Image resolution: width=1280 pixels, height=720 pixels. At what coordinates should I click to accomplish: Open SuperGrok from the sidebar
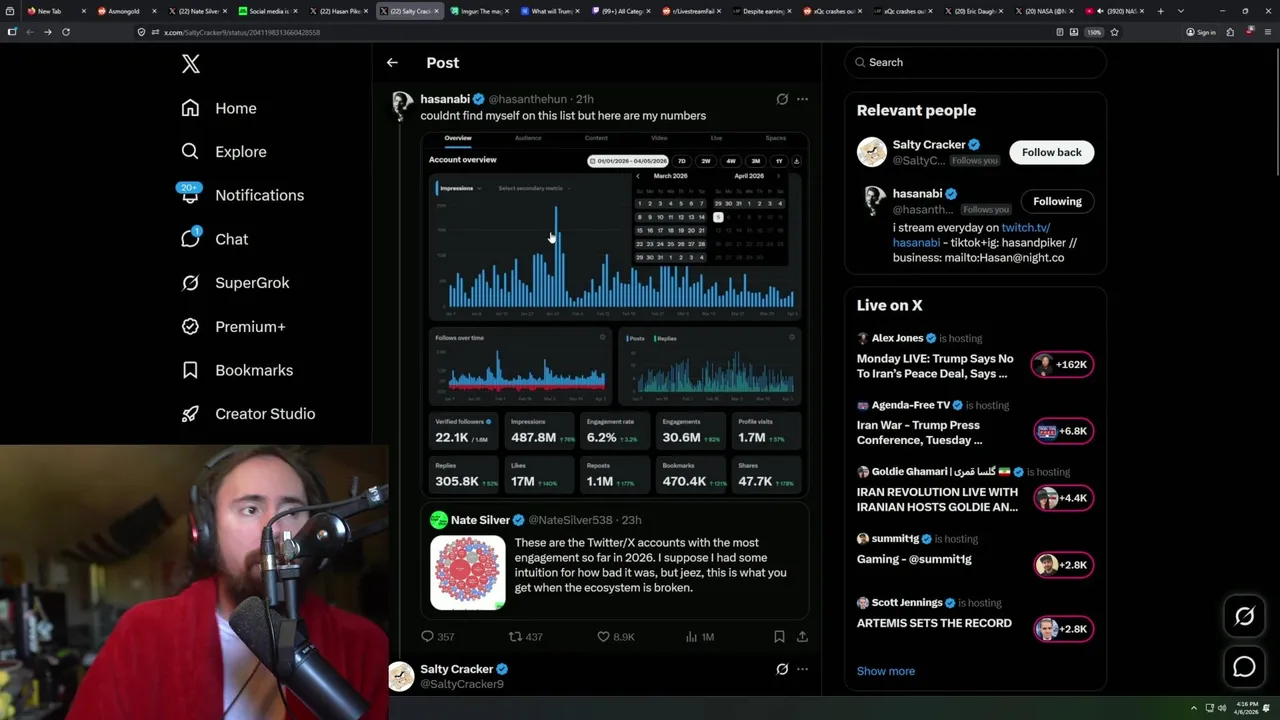pyautogui.click(x=235, y=283)
